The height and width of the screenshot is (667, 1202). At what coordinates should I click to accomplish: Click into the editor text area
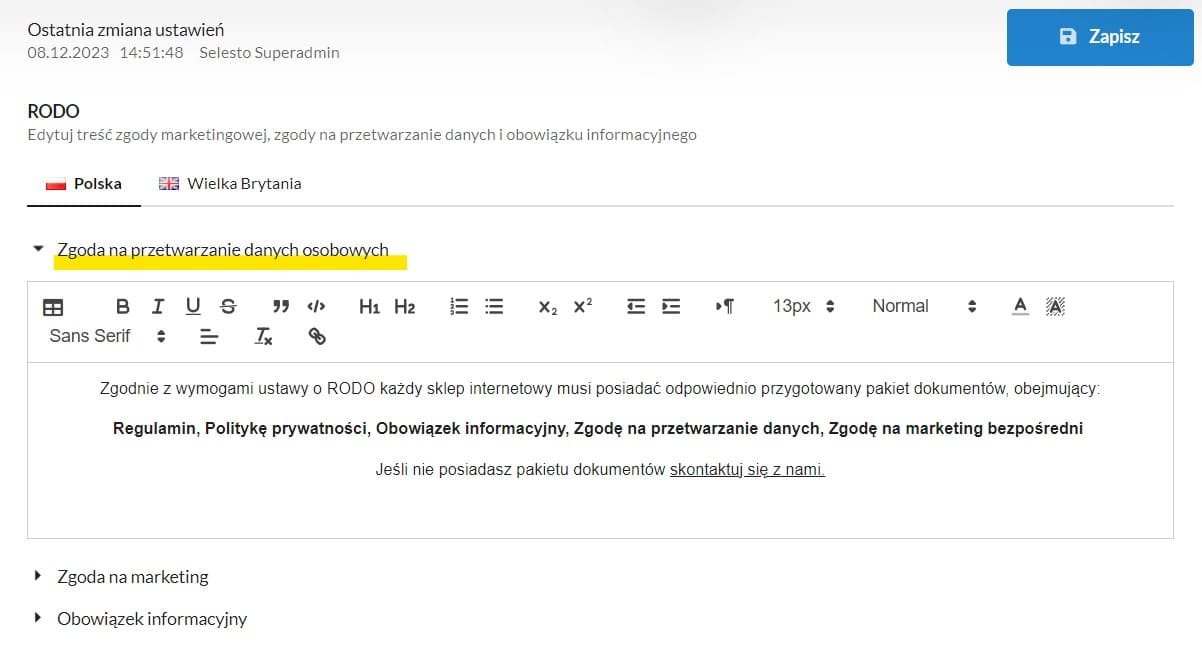pos(600,450)
